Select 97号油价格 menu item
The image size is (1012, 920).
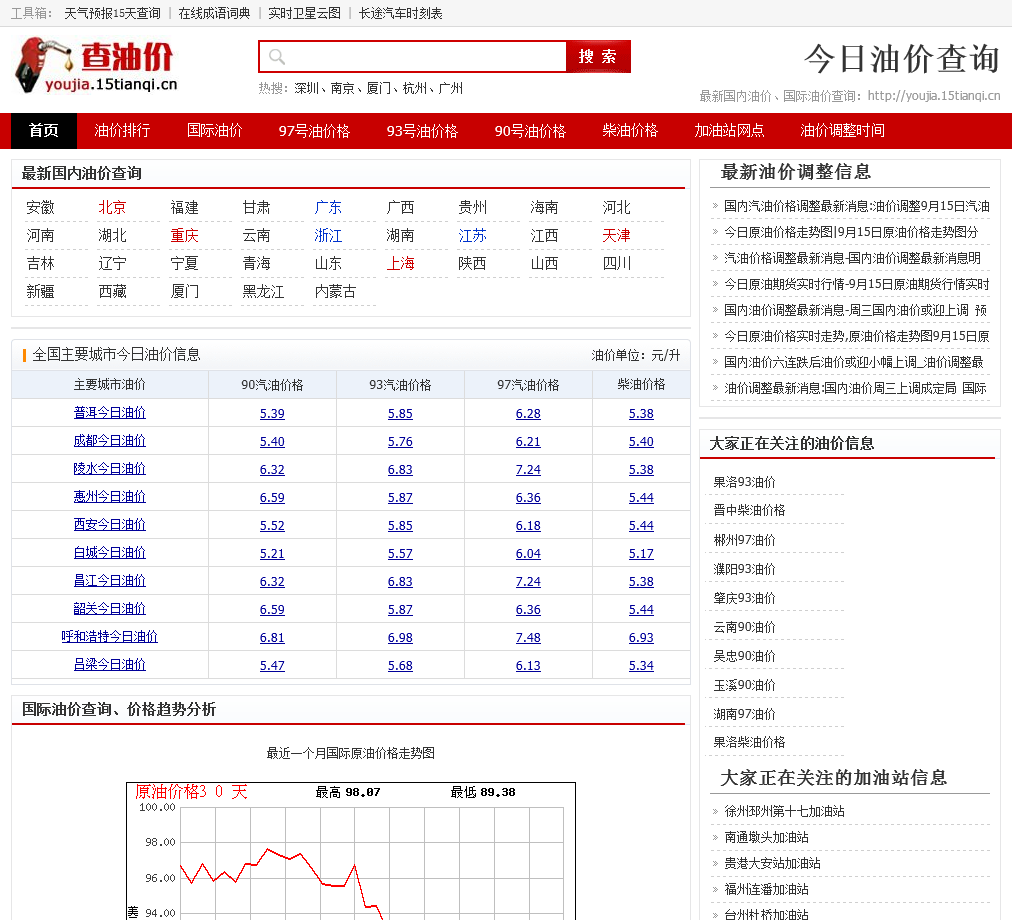314,131
